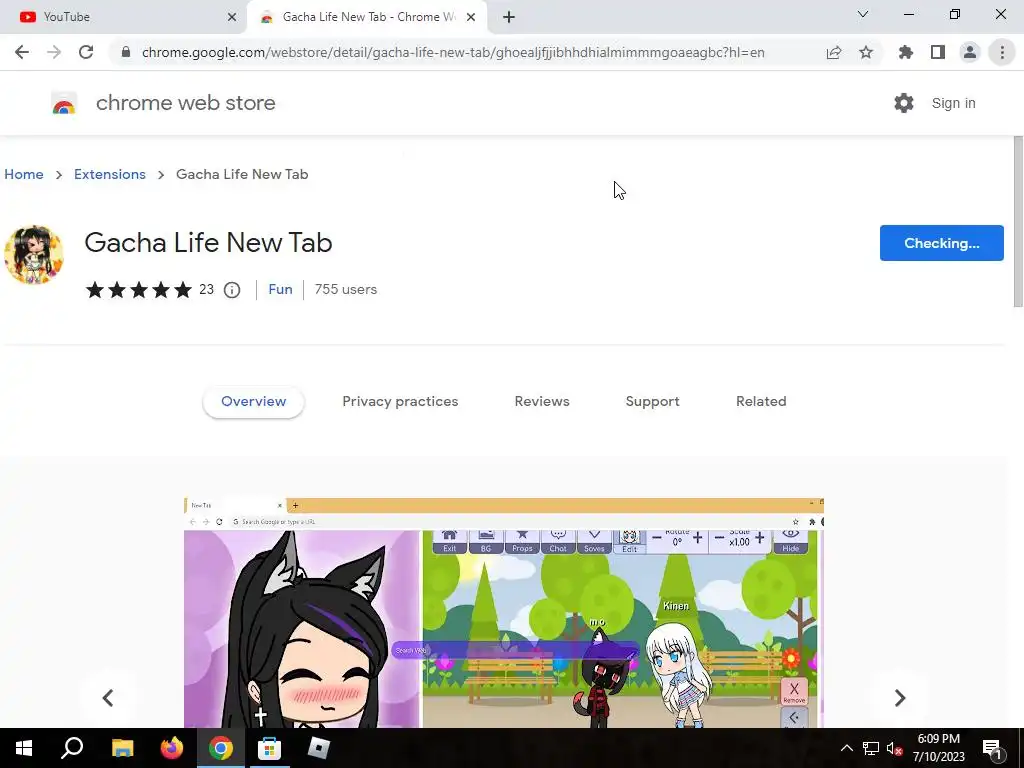Image resolution: width=1024 pixels, height=768 pixels.
Task: Open Microsoft Store from taskbar
Action: point(269,748)
